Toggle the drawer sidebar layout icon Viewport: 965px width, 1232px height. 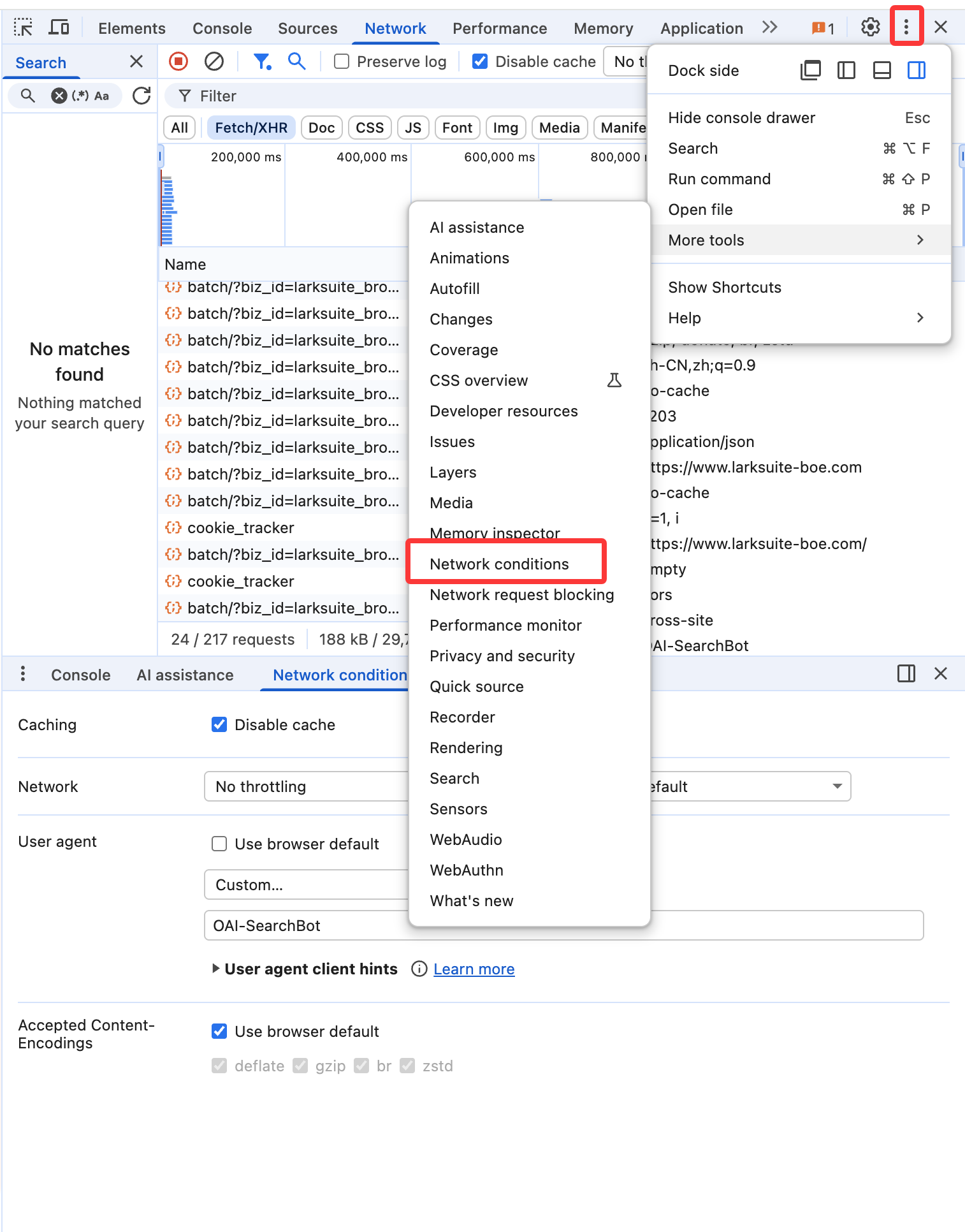[x=906, y=674]
